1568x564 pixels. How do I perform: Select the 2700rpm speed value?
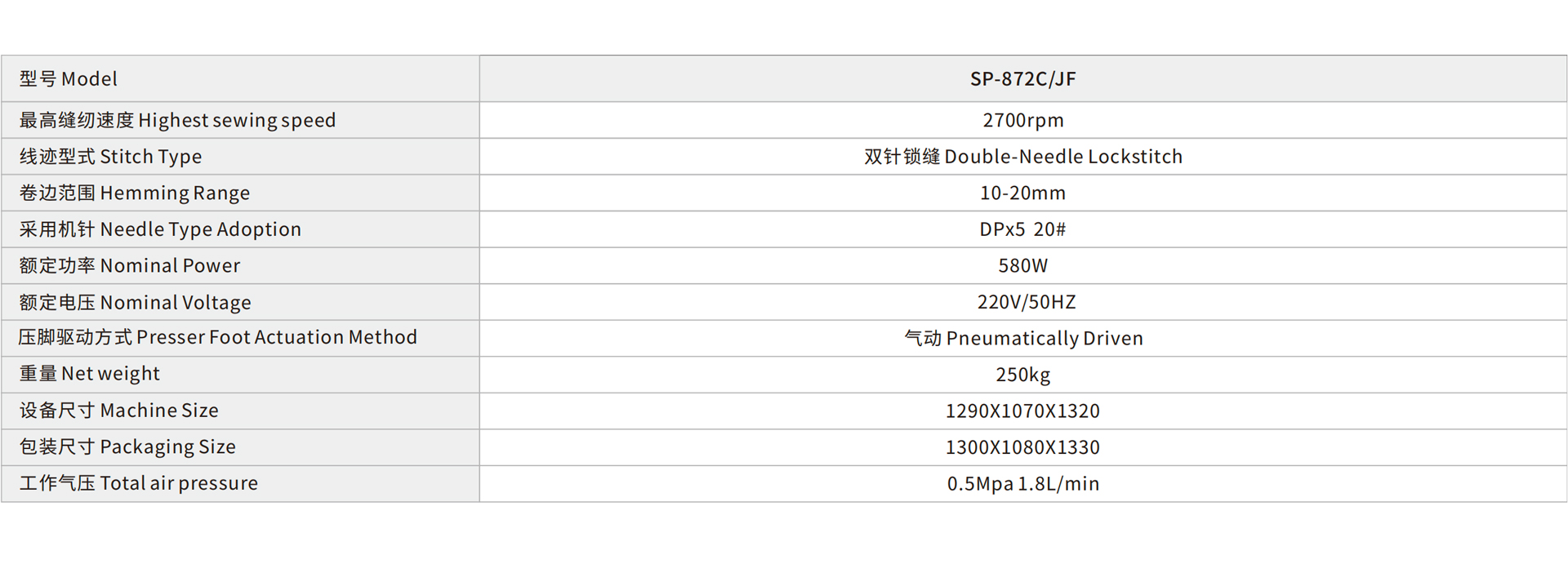pyautogui.click(x=1022, y=121)
